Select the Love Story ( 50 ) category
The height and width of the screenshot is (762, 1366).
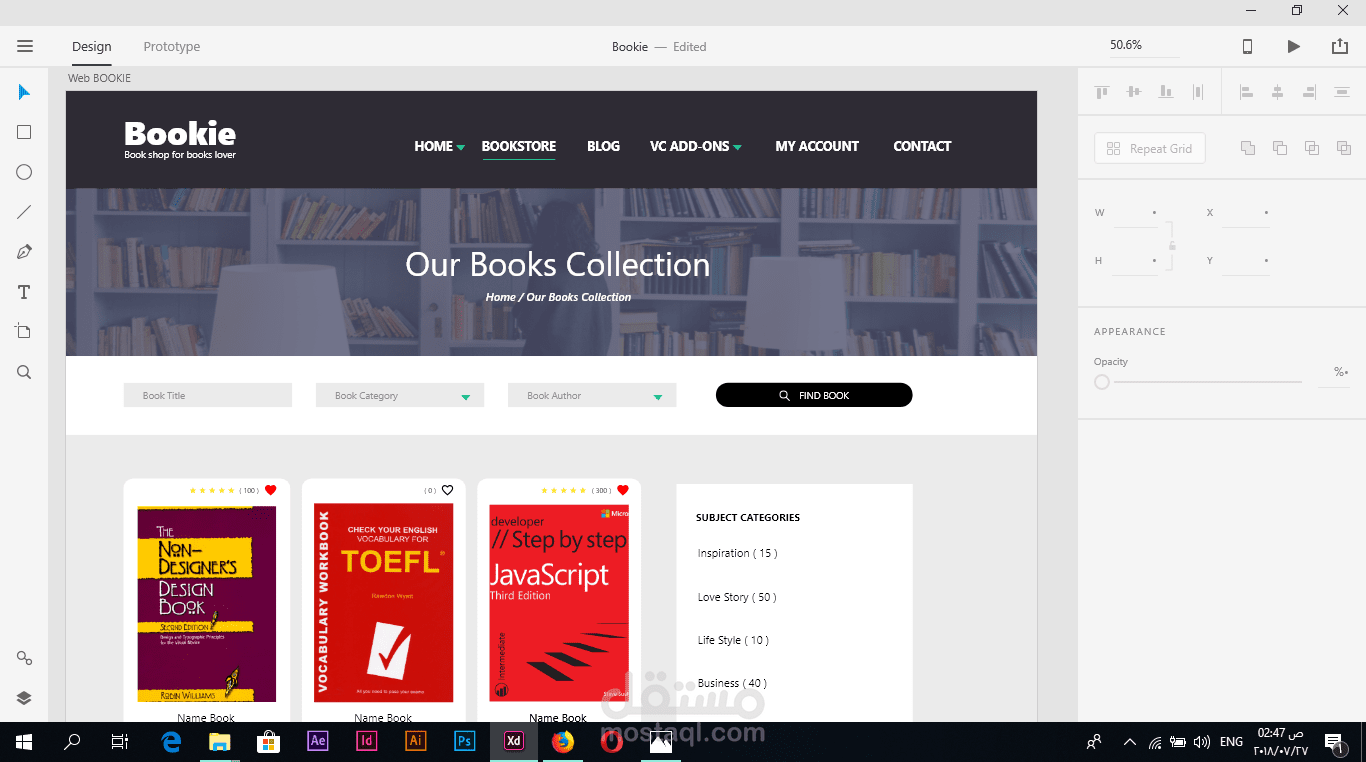[737, 597]
